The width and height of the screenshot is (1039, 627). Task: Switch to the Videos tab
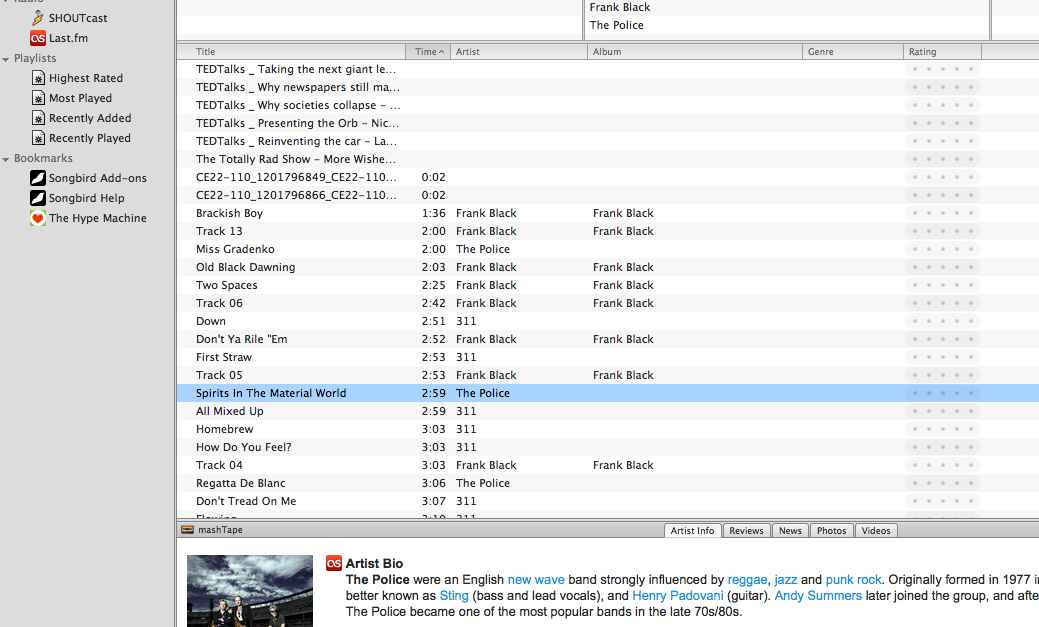875,531
